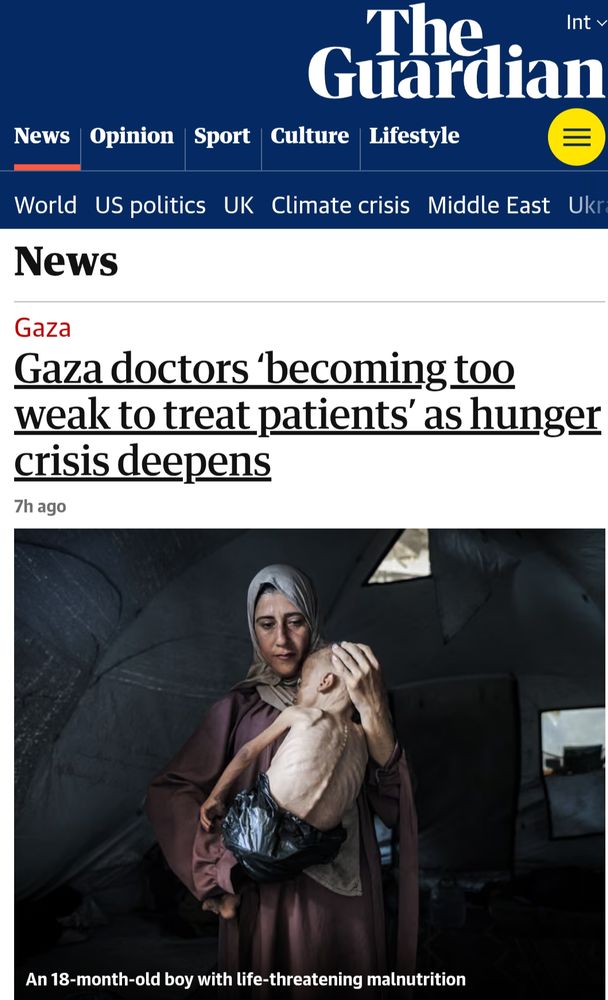Click the red Gaza topic tag
Screen dimensions: 608x1000
[43, 328]
